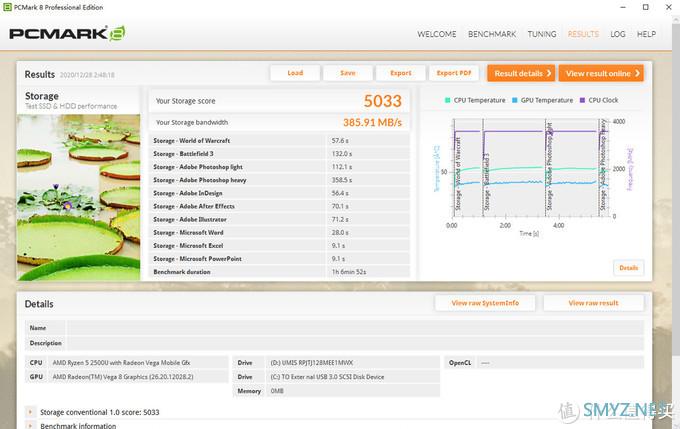680x429 pixels.
Task: Click the Save result button
Action: [348, 73]
